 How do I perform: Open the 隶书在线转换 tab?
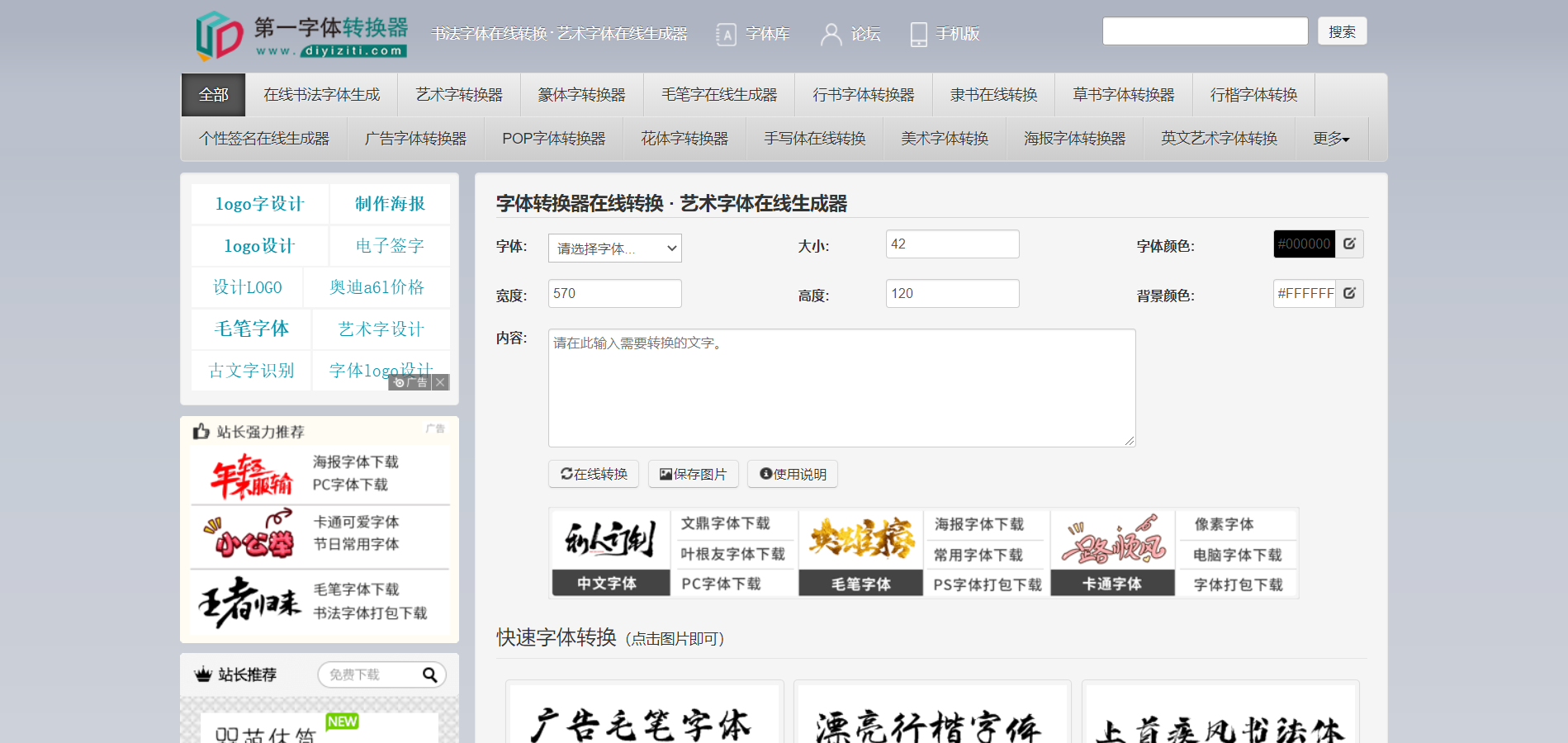(993, 95)
